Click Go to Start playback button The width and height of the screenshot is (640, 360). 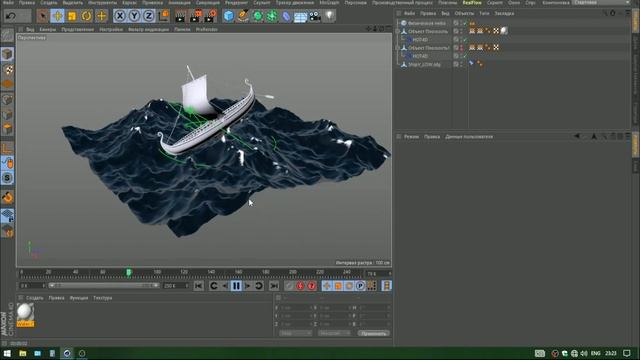tap(198, 286)
